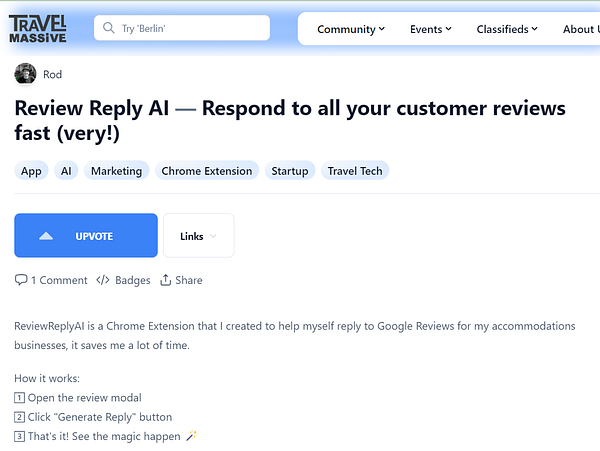Select the App tag
The width and height of the screenshot is (600, 451).
(x=31, y=171)
